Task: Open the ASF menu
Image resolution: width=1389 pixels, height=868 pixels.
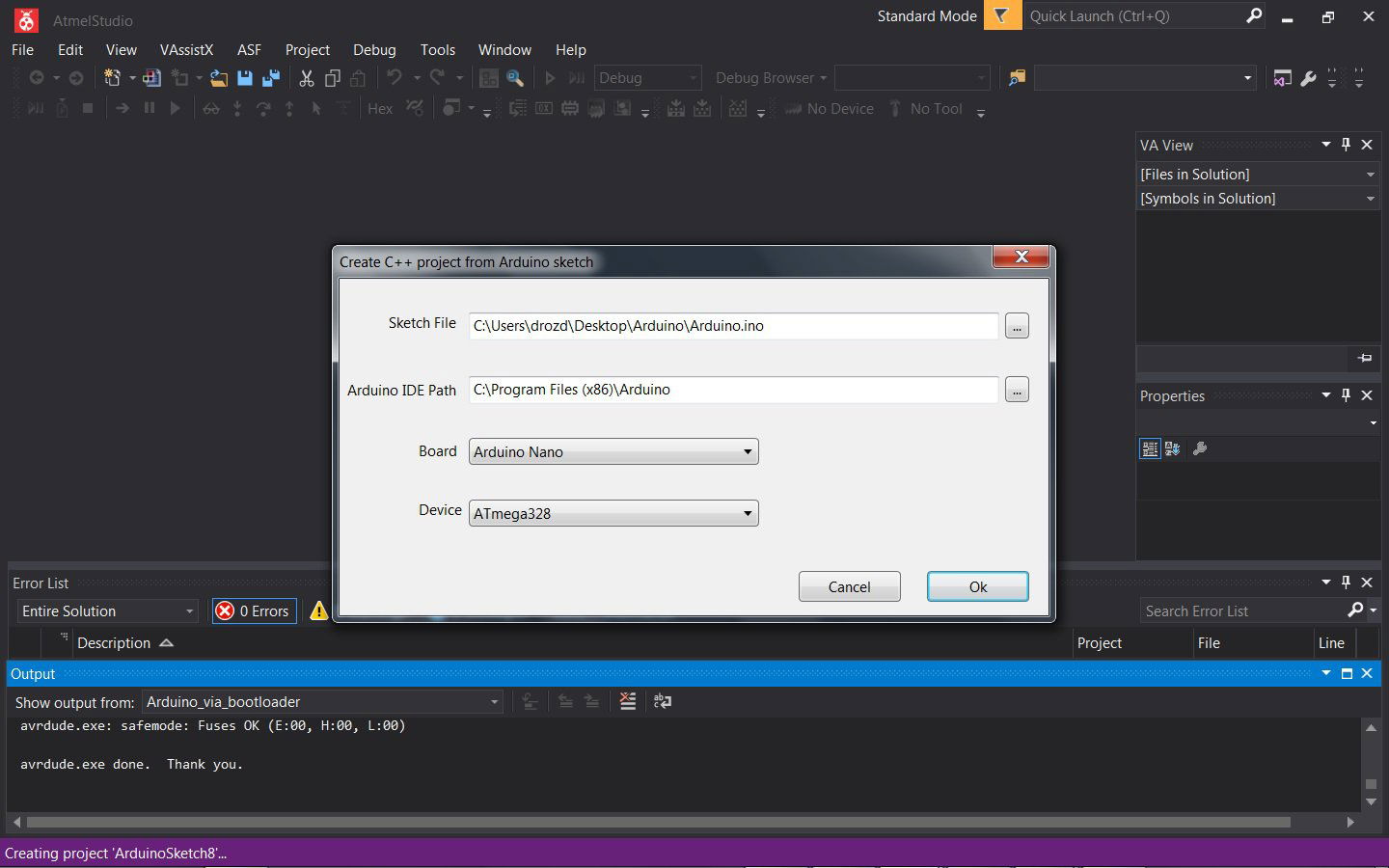Action: click(249, 49)
